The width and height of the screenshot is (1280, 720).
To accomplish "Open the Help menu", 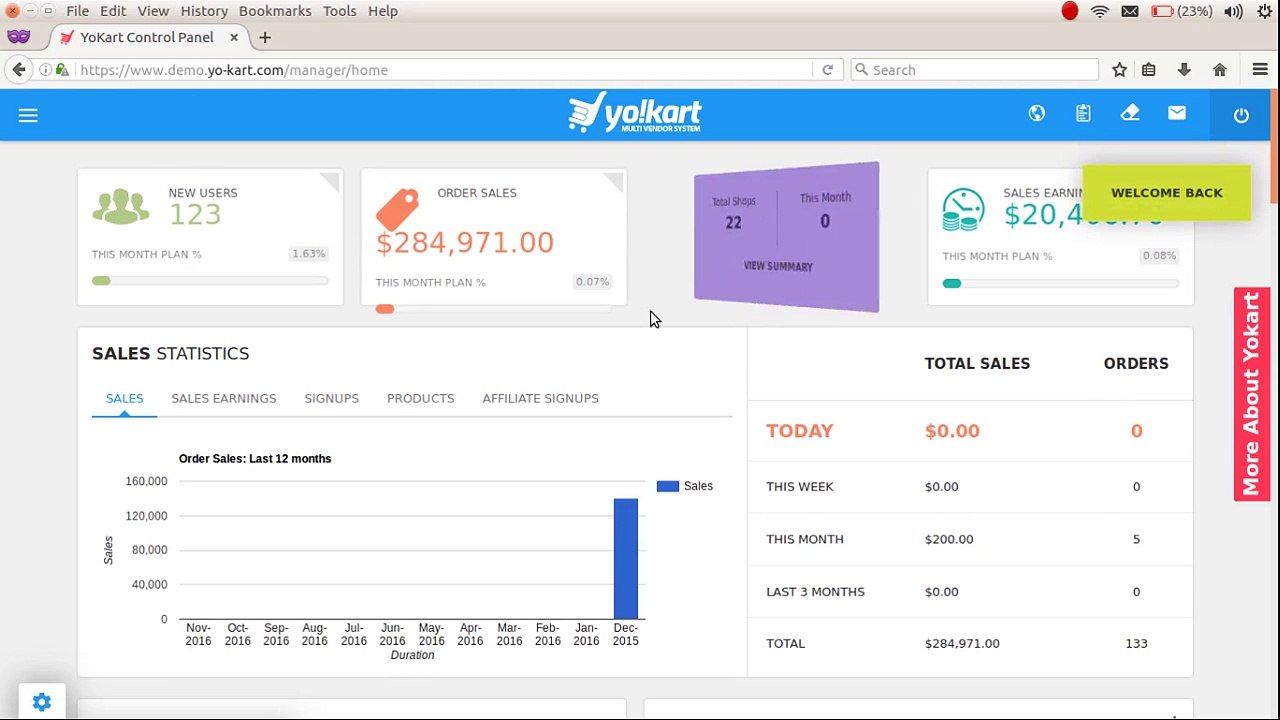I will (383, 11).
